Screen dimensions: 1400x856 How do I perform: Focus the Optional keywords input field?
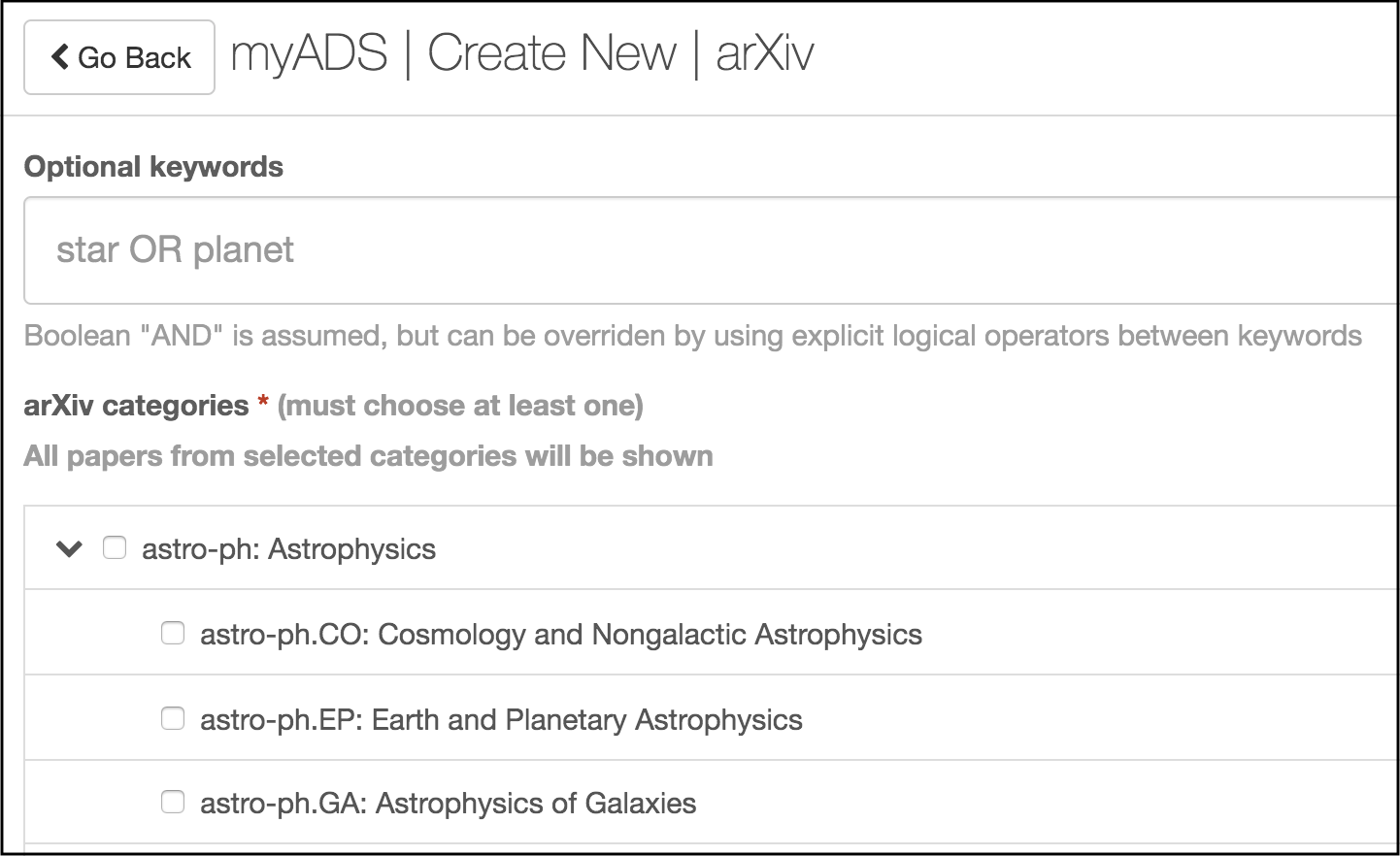[x=709, y=250]
